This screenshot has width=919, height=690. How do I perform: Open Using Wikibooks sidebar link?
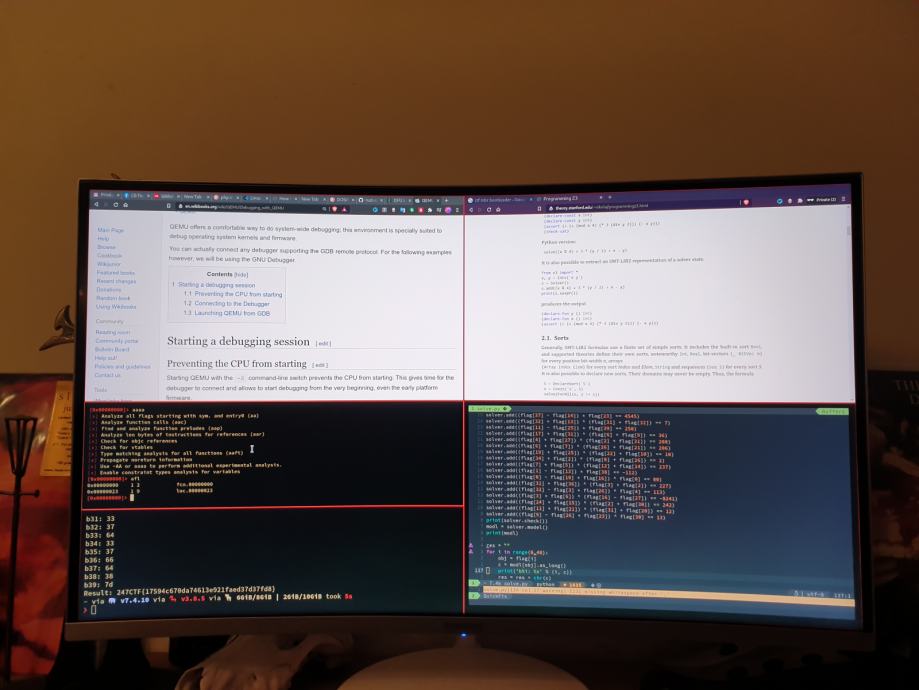click(115, 307)
